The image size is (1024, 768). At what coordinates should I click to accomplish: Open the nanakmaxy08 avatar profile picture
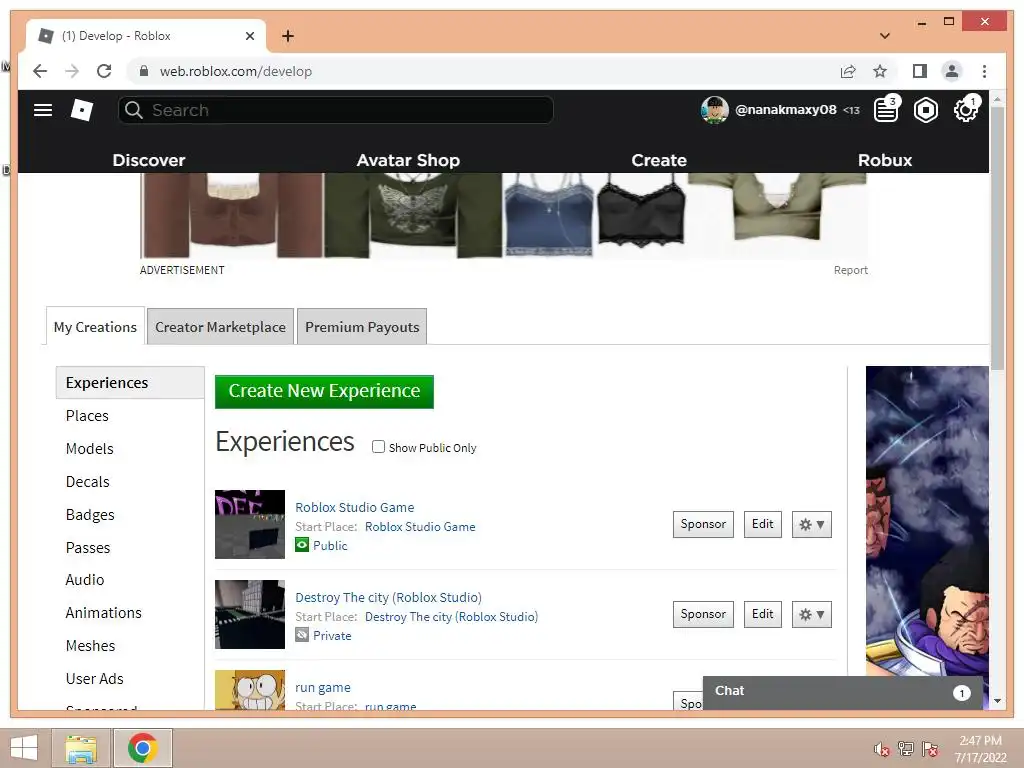click(714, 110)
